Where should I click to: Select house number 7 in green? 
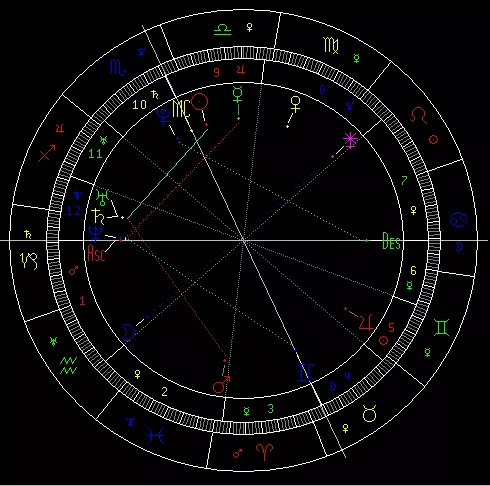[x=404, y=180]
